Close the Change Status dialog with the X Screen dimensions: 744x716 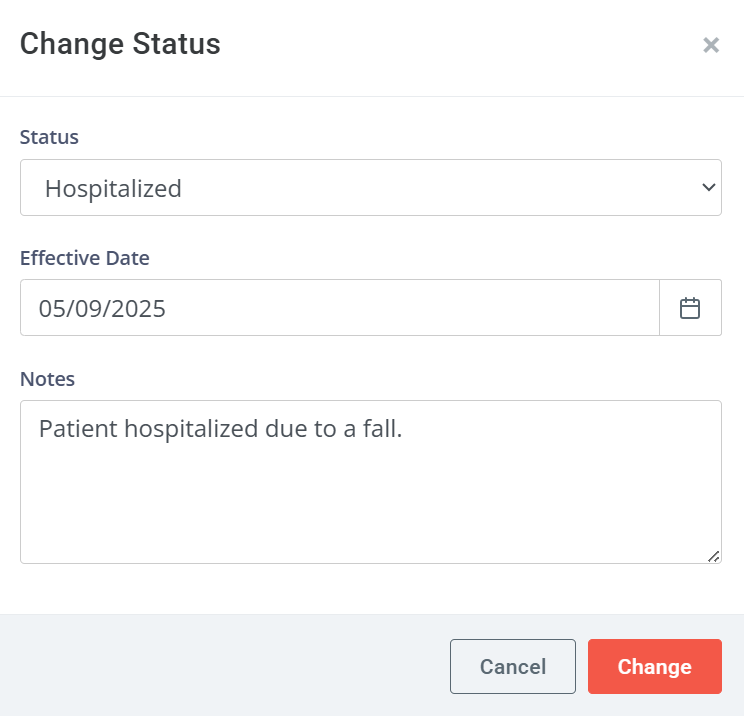point(711,45)
